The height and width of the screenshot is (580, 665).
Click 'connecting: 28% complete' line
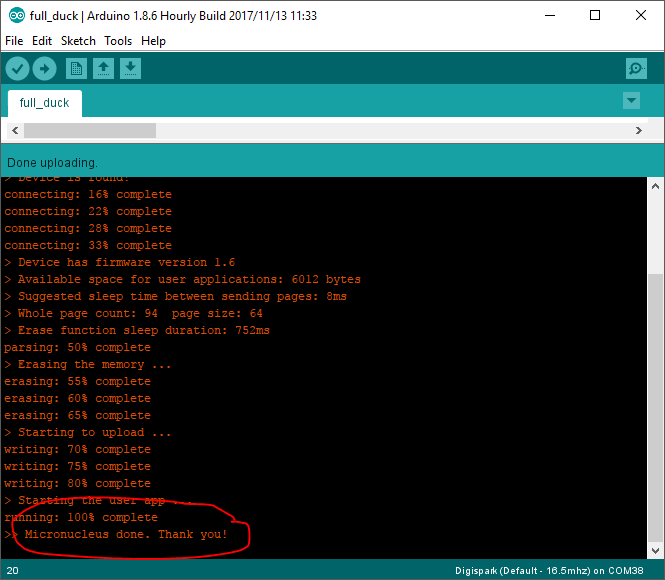(88, 228)
